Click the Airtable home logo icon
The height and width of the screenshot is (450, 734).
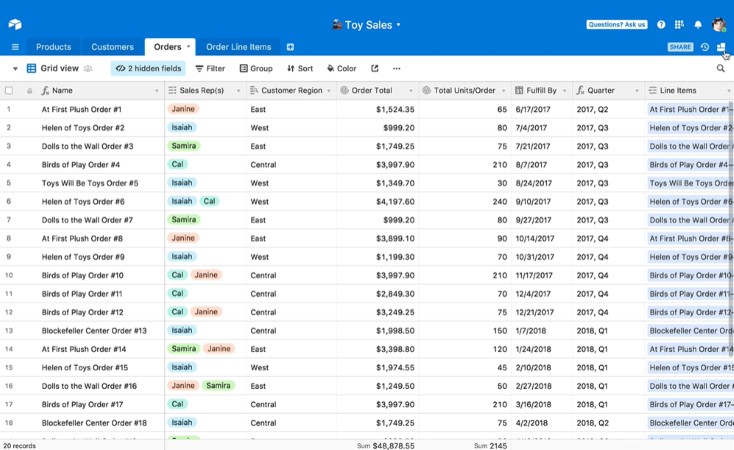click(15, 24)
